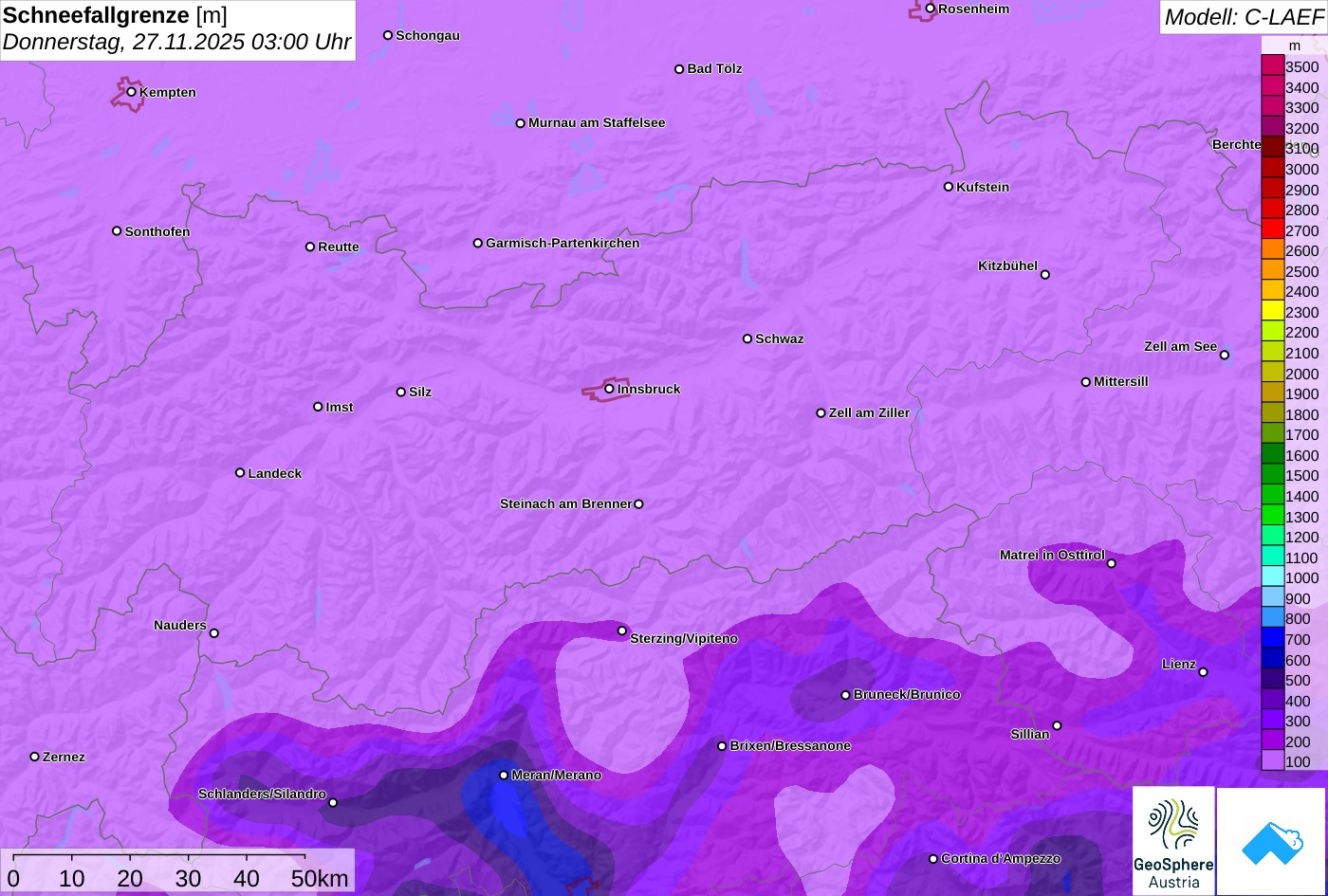Click the Innsbruck city marker

pos(610,389)
